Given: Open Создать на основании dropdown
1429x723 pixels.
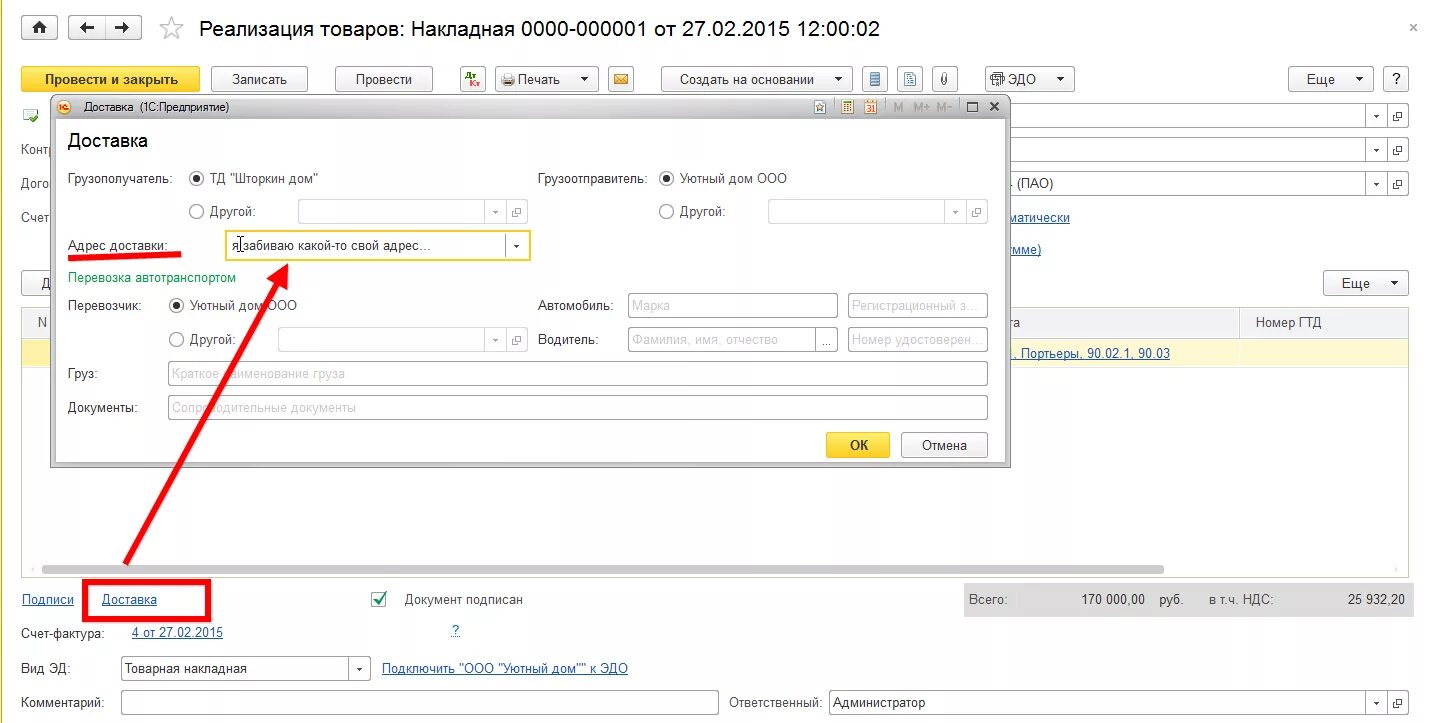Looking at the screenshot, I should point(757,79).
